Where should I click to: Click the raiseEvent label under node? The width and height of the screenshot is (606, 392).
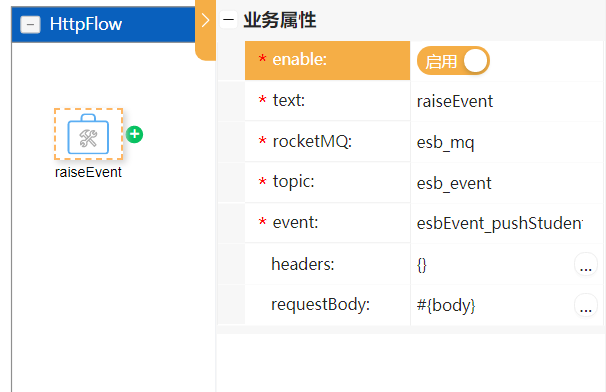pyautogui.click(x=88, y=172)
